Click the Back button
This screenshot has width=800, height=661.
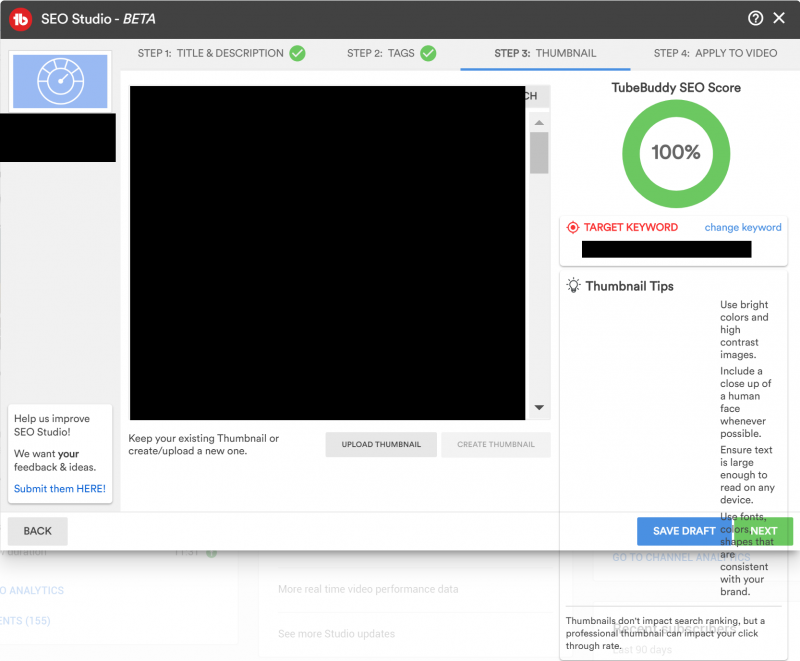point(38,531)
